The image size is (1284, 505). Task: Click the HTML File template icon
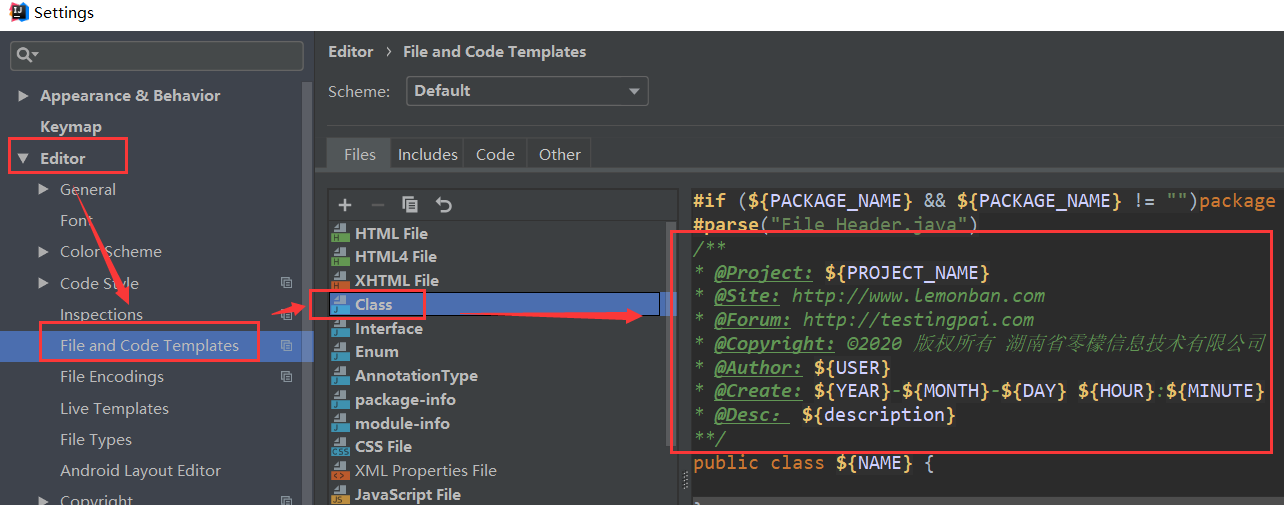(340, 234)
